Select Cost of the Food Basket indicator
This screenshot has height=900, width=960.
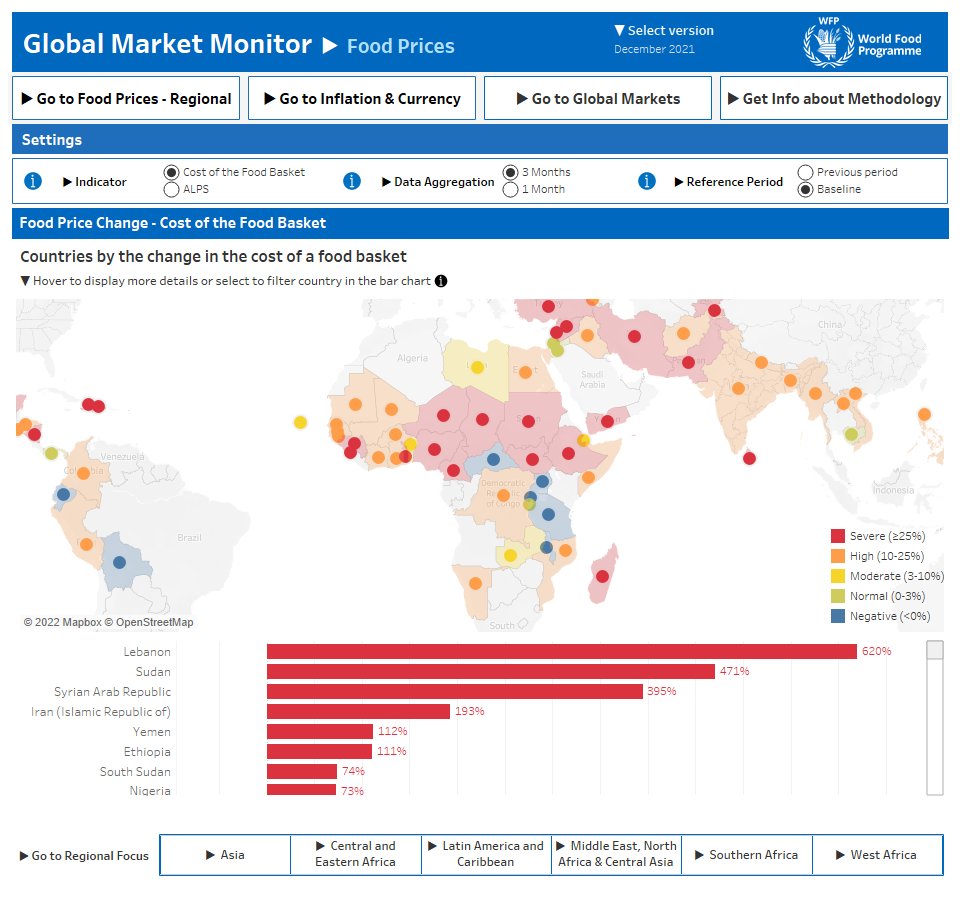coord(171,173)
